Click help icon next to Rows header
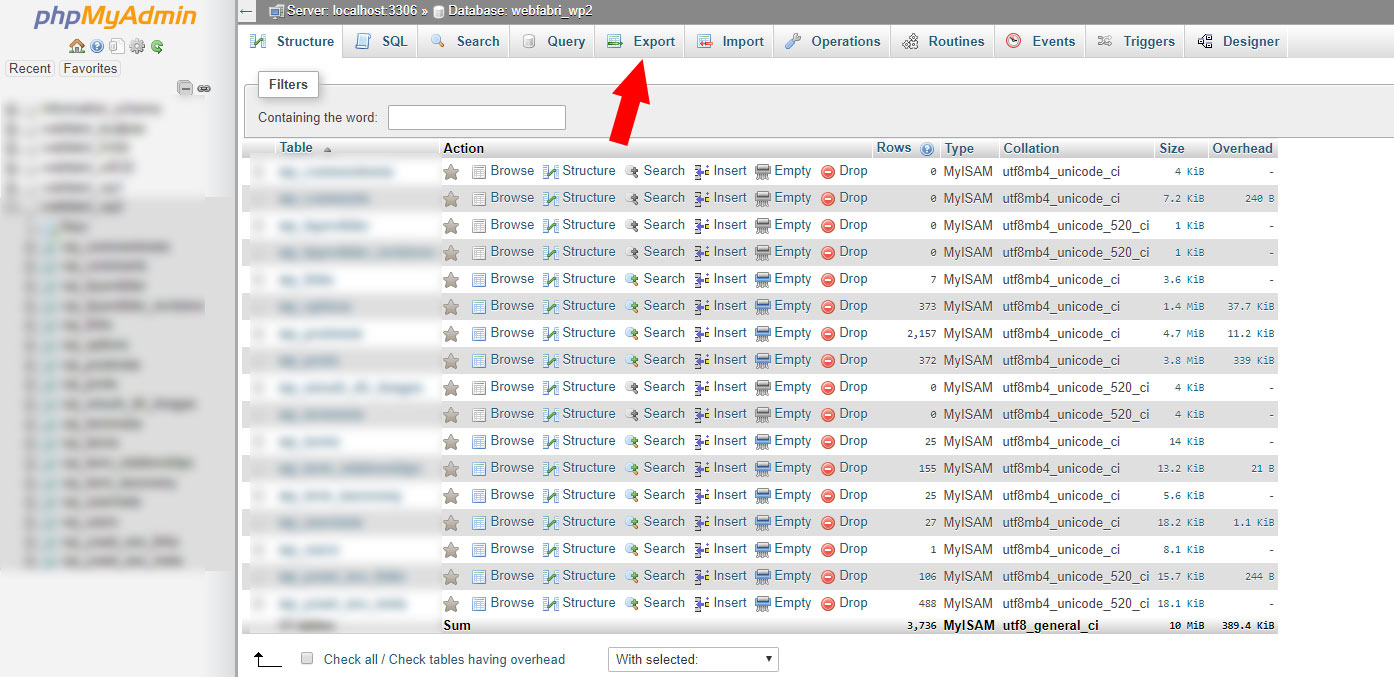The image size is (1394, 677). pos(927,149)
